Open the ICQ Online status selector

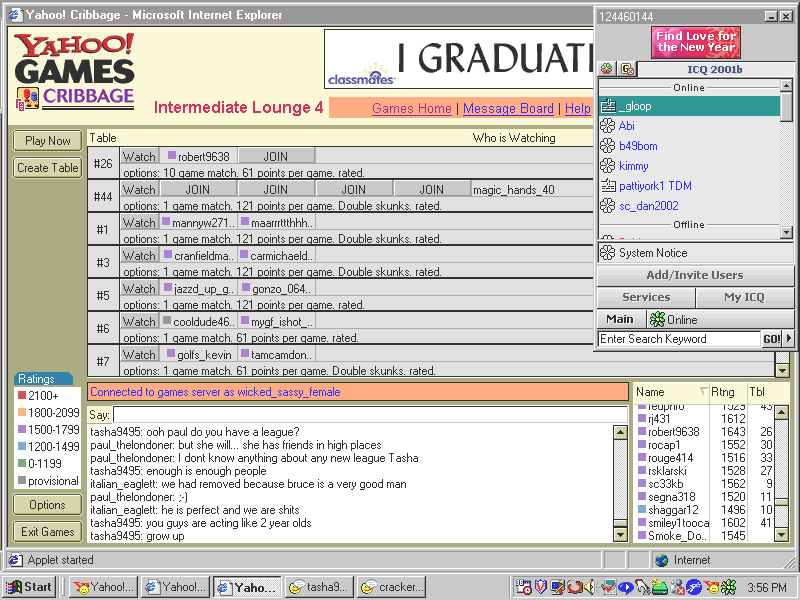(x=720, y=319)
